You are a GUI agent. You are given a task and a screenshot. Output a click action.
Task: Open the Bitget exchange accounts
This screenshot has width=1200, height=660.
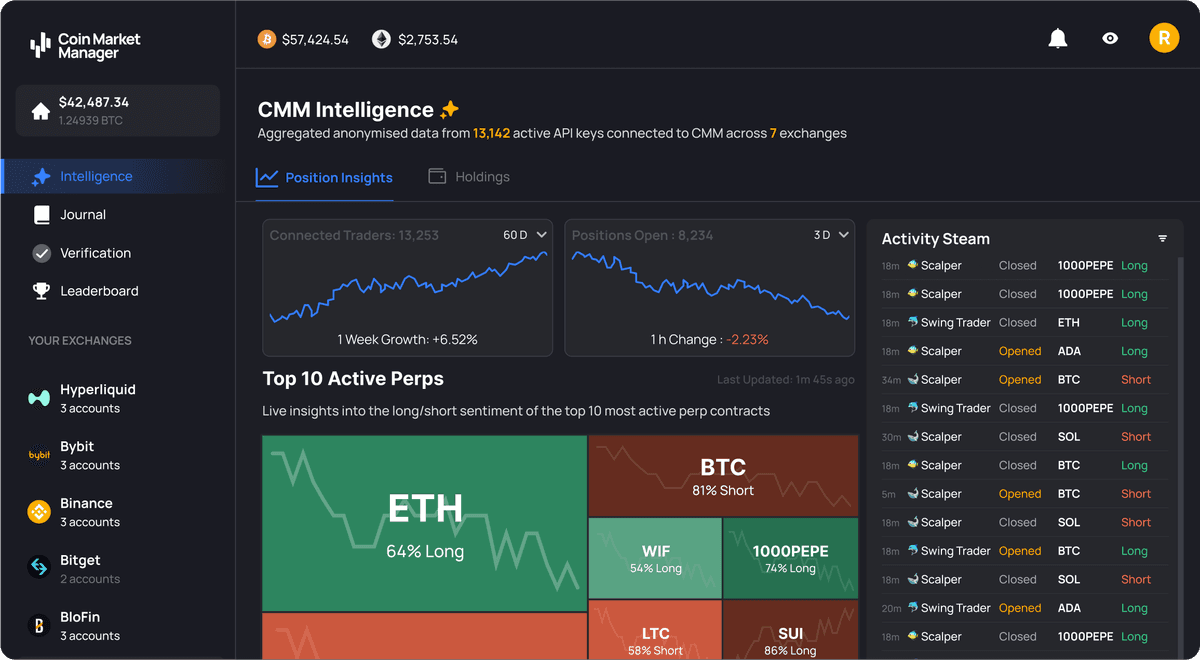point(80,569)
